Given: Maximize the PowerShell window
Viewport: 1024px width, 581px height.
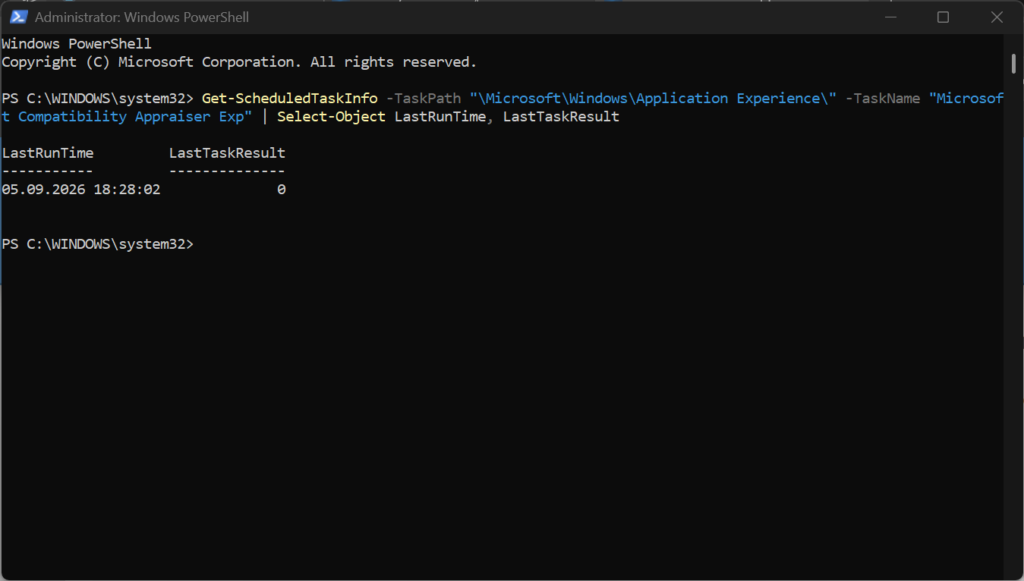Looking at the screenshot, I should (943, 17).
